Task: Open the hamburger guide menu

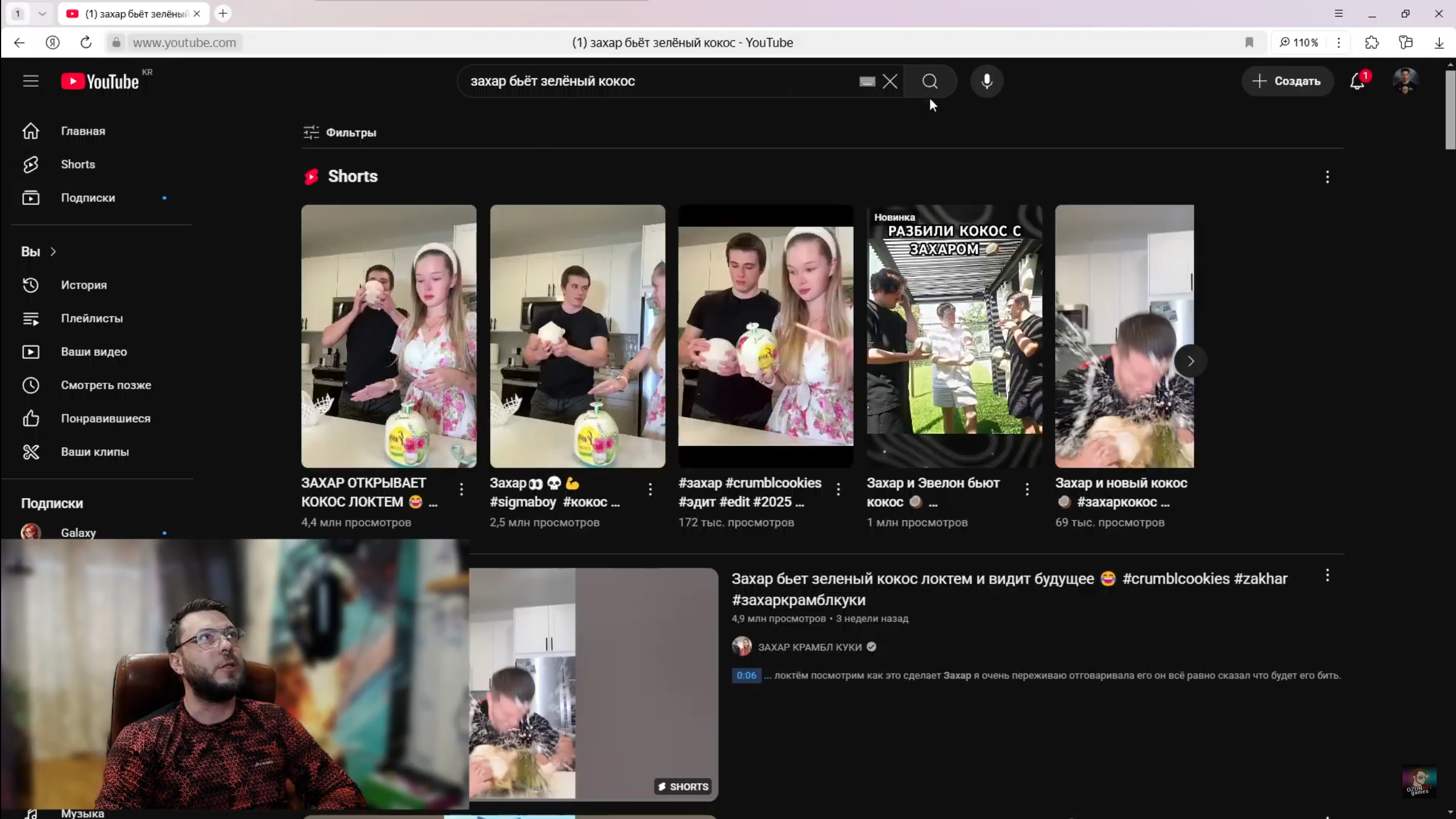Action: pos(31,81)
